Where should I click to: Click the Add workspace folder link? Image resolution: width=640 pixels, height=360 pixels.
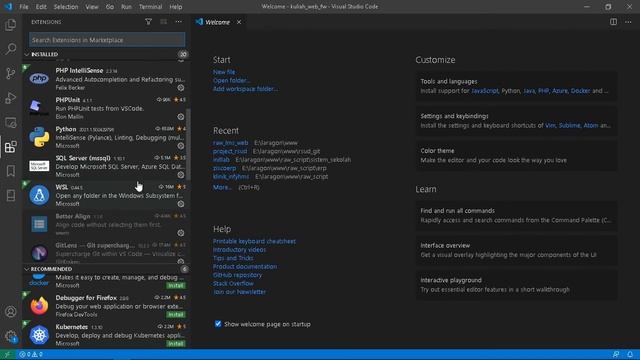[245, 89]
